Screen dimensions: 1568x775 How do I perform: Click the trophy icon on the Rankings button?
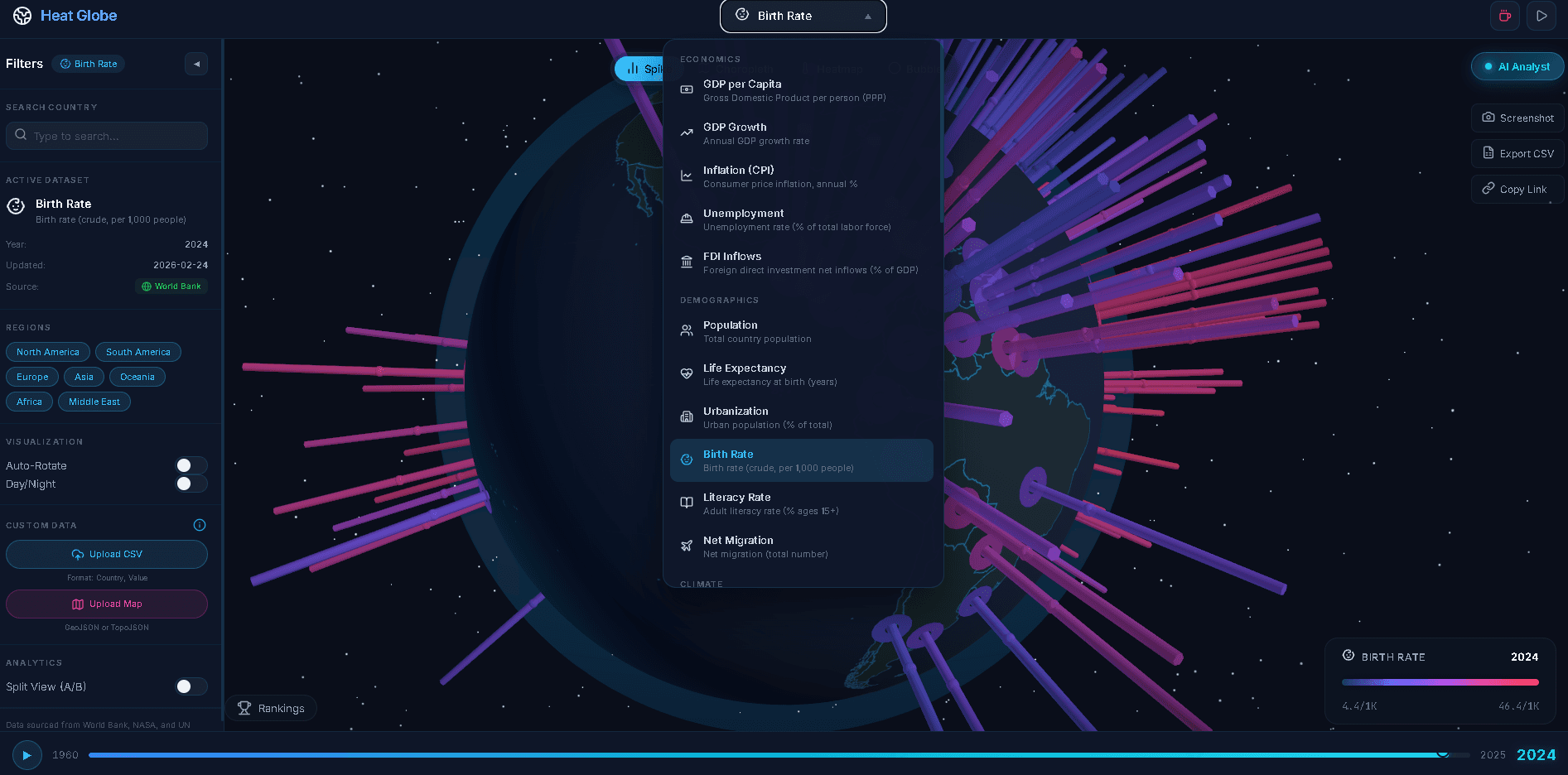(244, 708)
